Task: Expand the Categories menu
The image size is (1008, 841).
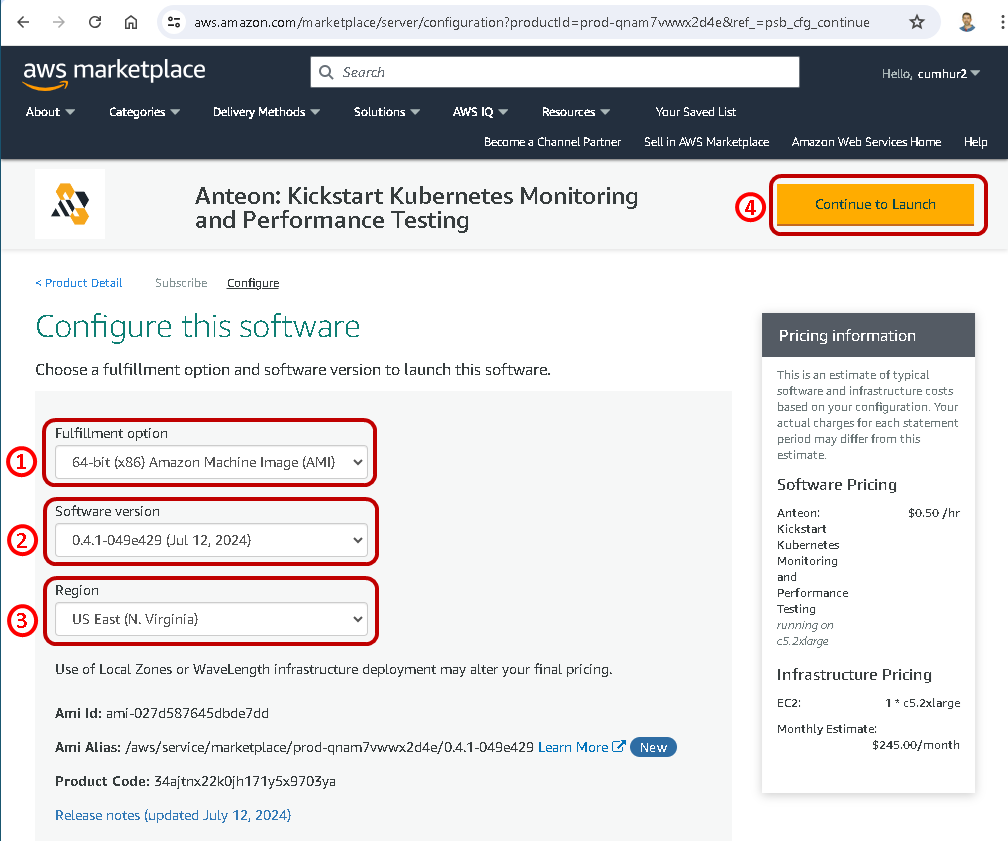Action: coord(144,112)
